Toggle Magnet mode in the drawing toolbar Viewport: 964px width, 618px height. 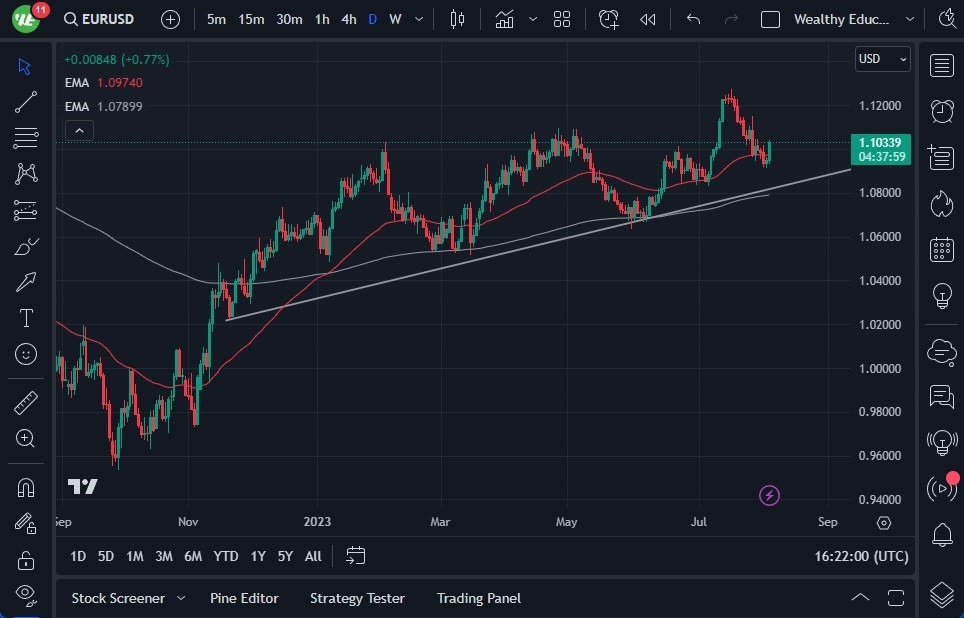click(25, 487)
